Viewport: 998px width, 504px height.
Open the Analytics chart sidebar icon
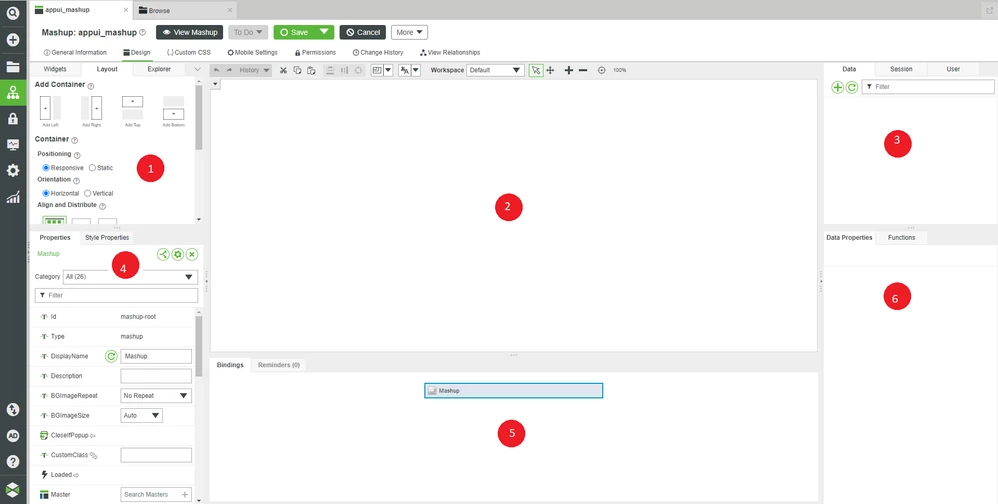tap(13, 197)
